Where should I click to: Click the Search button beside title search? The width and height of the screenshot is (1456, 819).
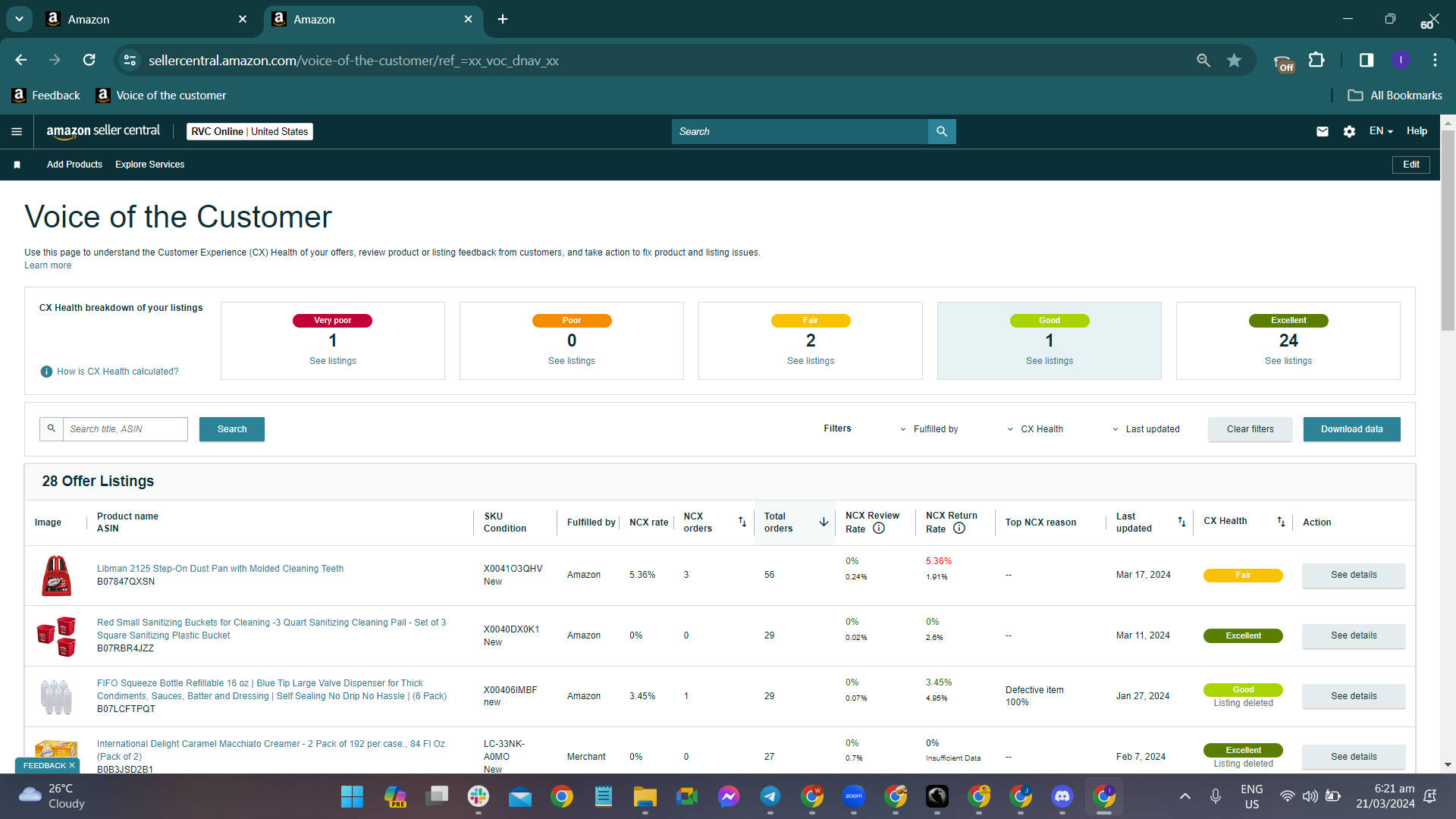pos(232,429)
